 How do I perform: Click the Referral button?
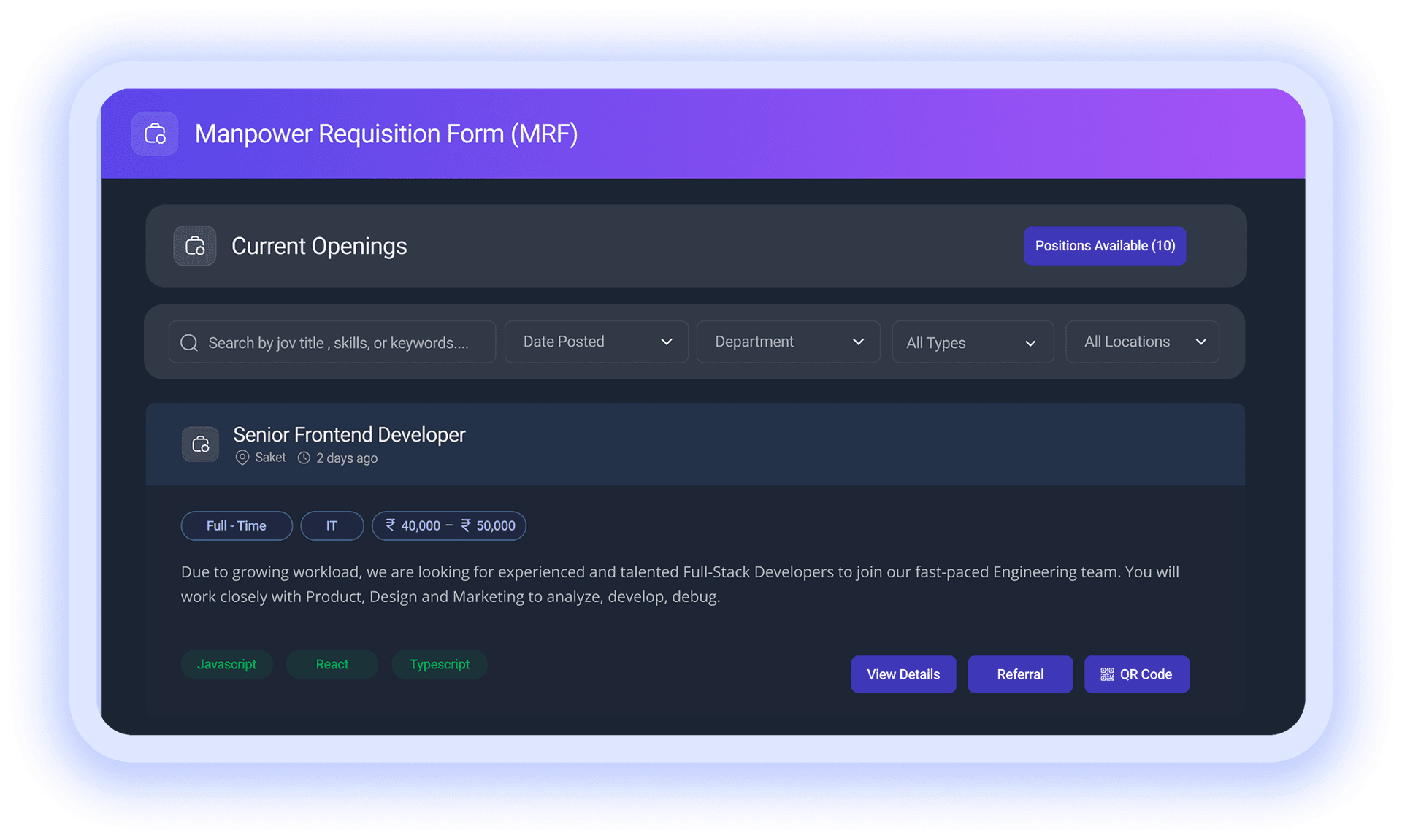click(x=1019, y=674)
